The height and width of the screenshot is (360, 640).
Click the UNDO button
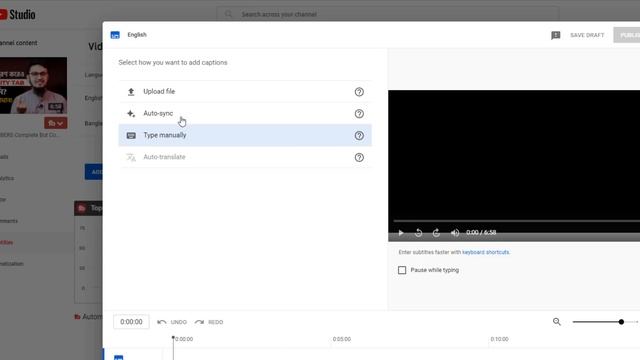[172, 322]
